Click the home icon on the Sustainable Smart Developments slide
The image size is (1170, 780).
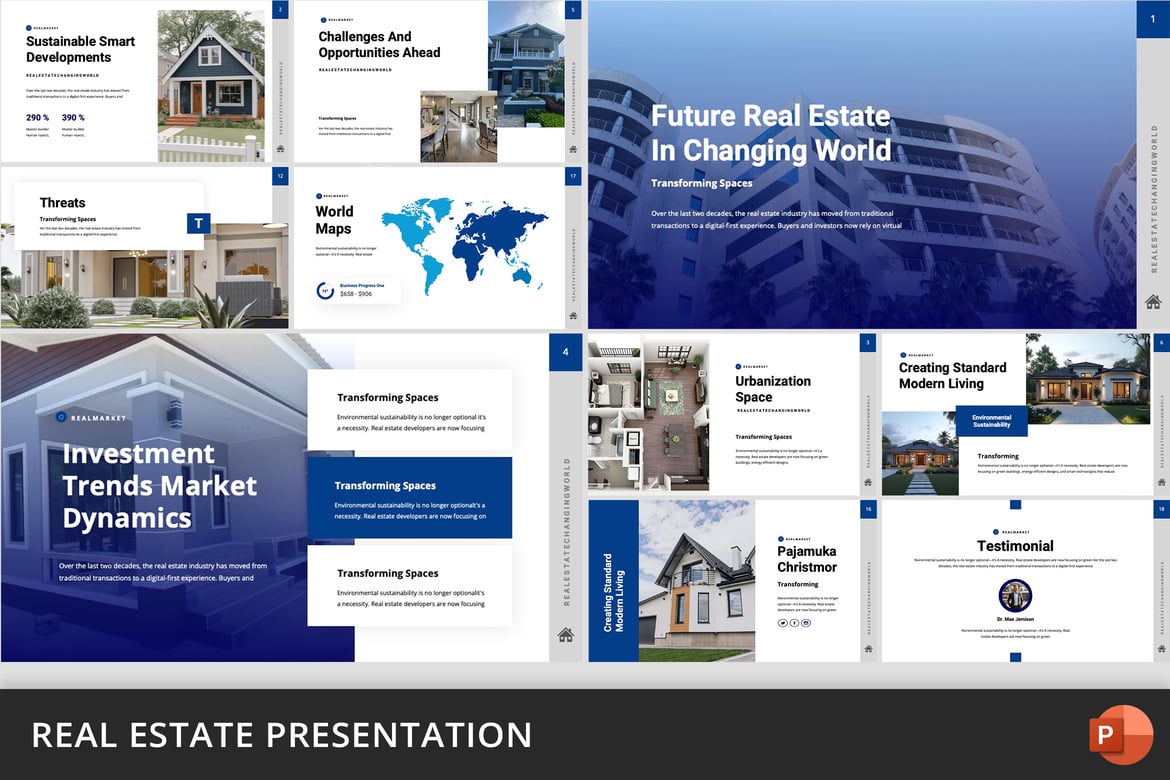(x=281, y=149)
